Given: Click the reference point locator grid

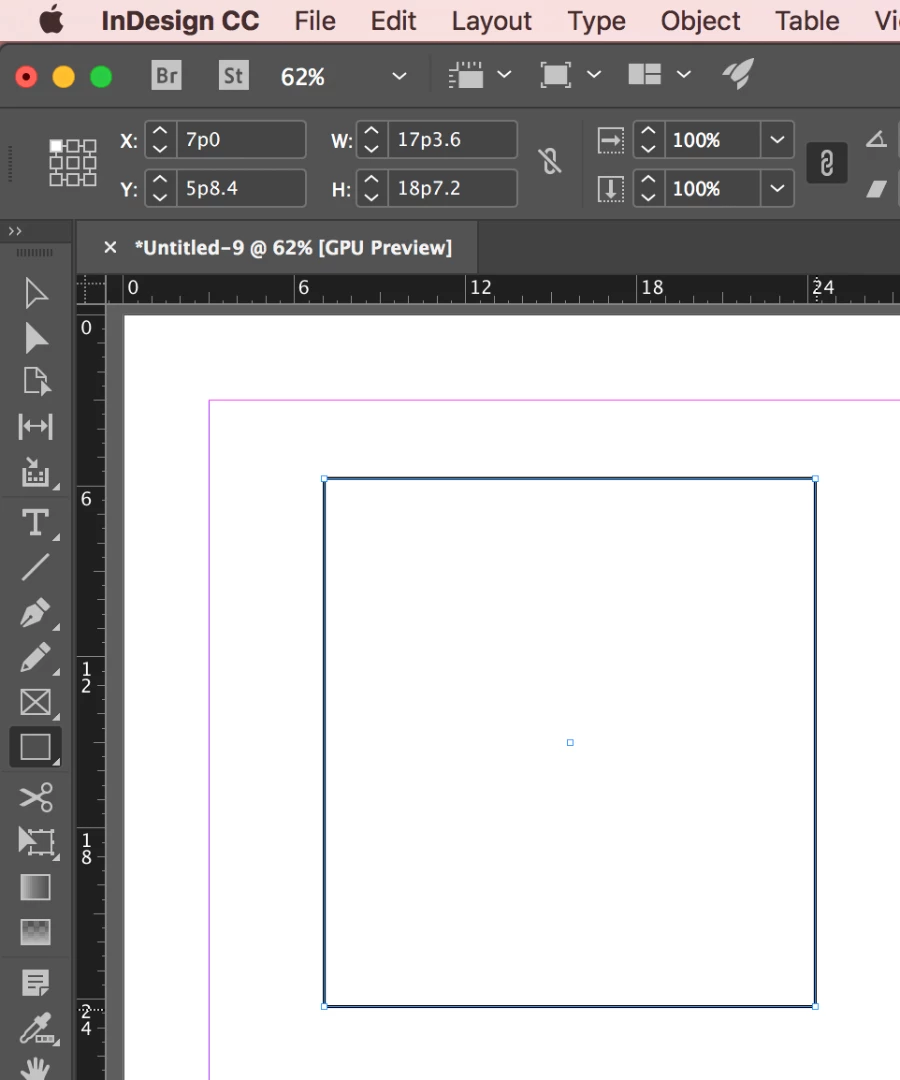Looking at the screenshot, I should [72, 163].
